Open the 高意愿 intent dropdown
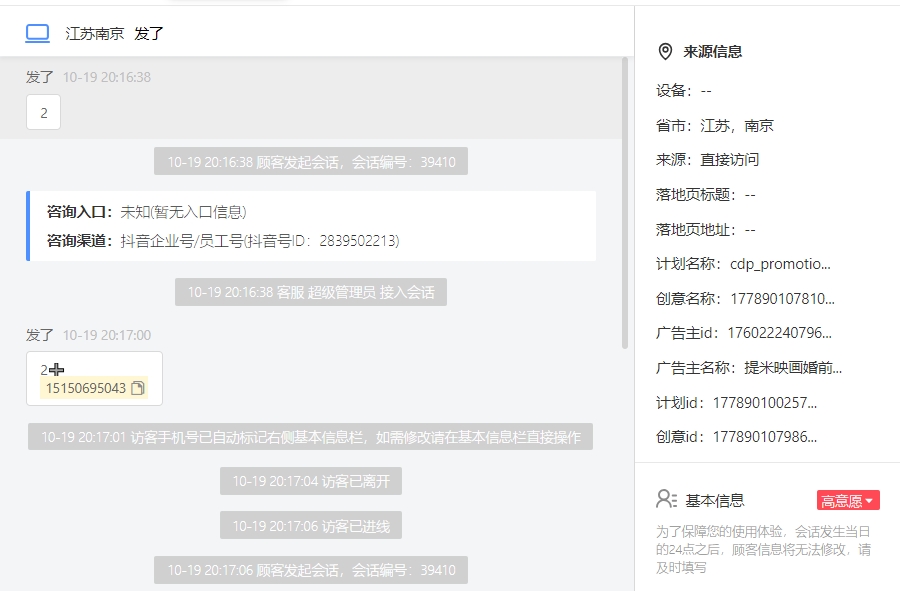This screenshot has height=591, width=900. point(848,500)
